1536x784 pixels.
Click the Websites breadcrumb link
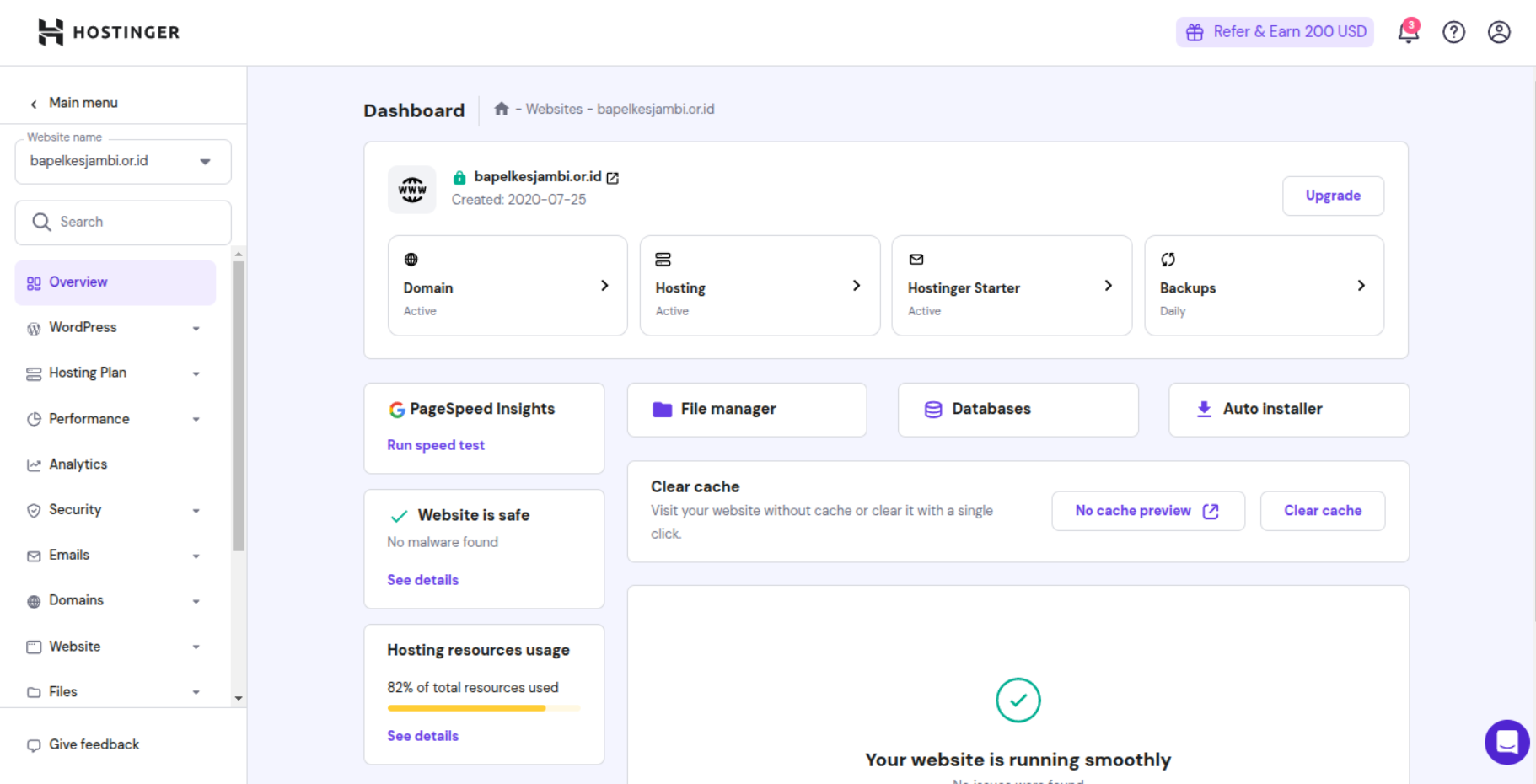[x=554, y=109]
